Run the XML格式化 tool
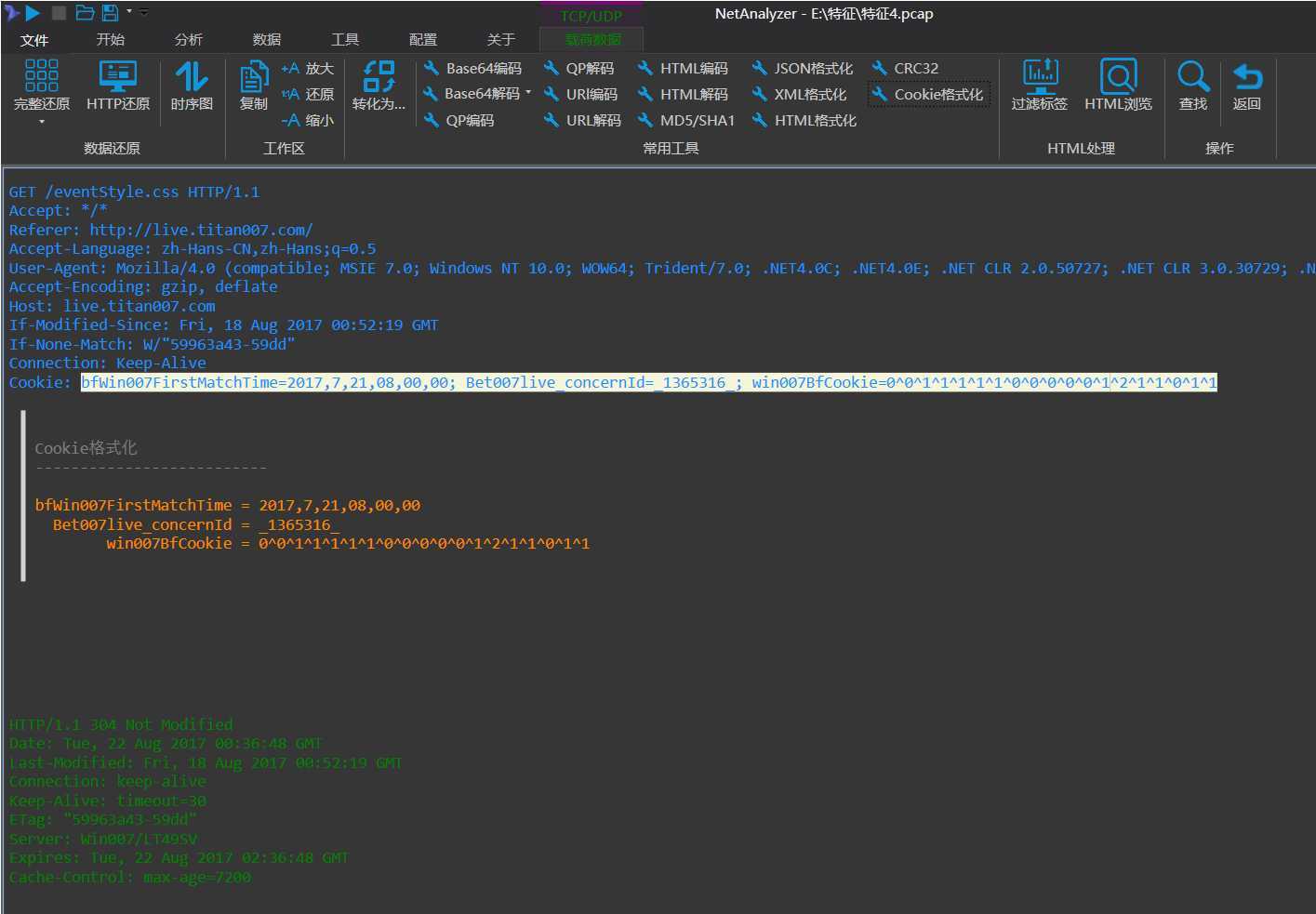Screen dimensions: 1316x914 [799, 94]
